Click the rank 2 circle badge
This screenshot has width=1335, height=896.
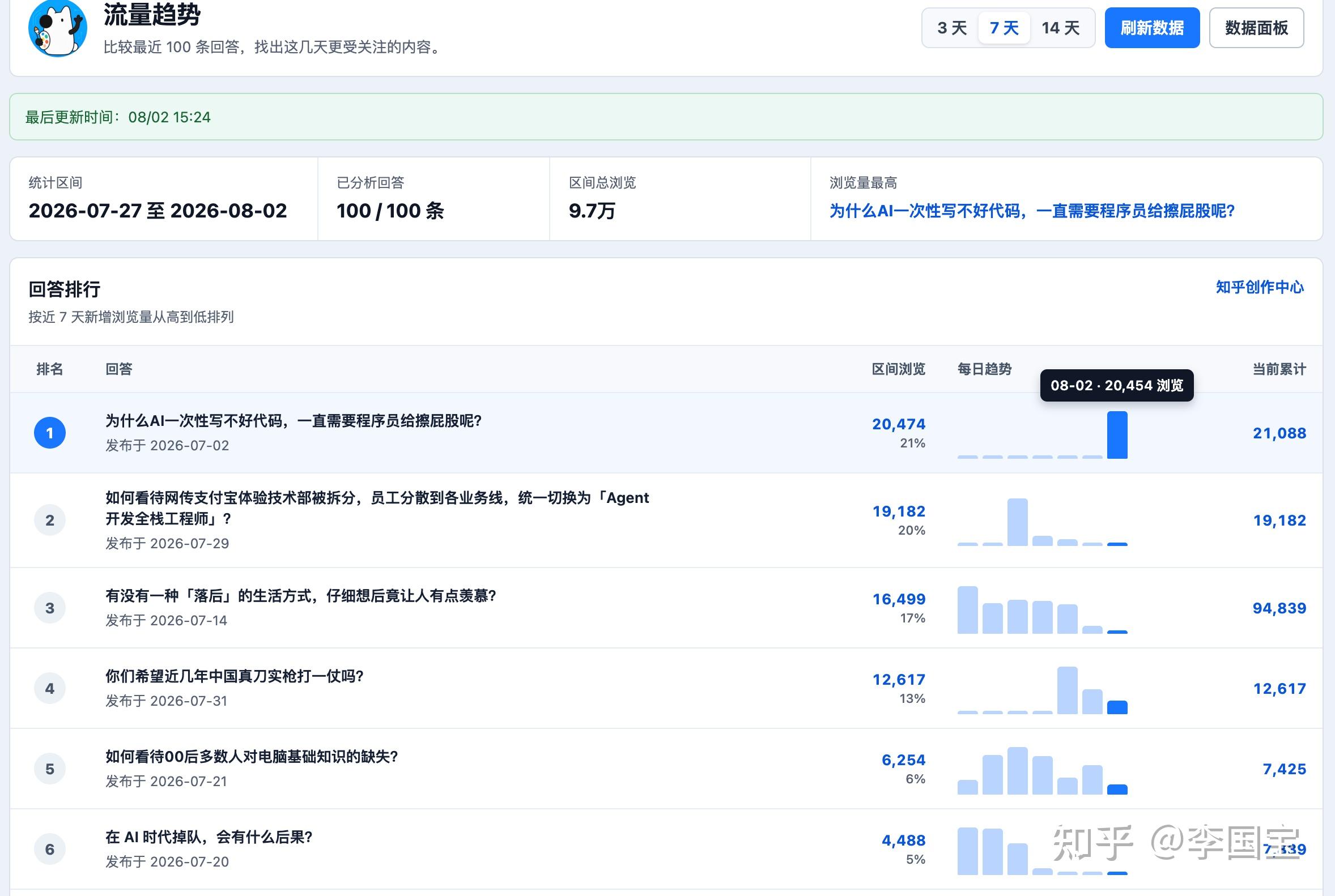click(50, 520)
